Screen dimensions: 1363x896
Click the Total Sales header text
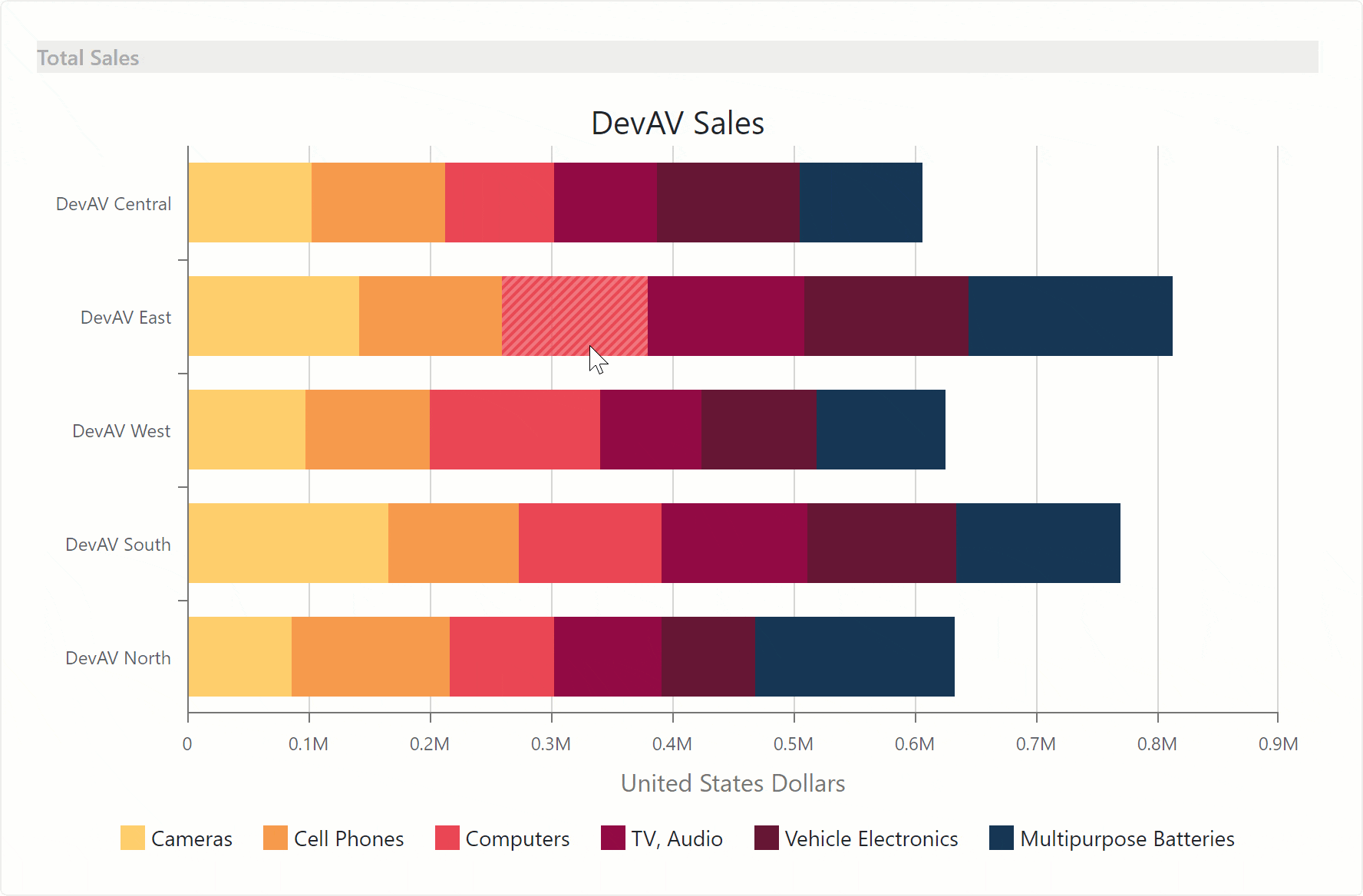click(88, 58)
